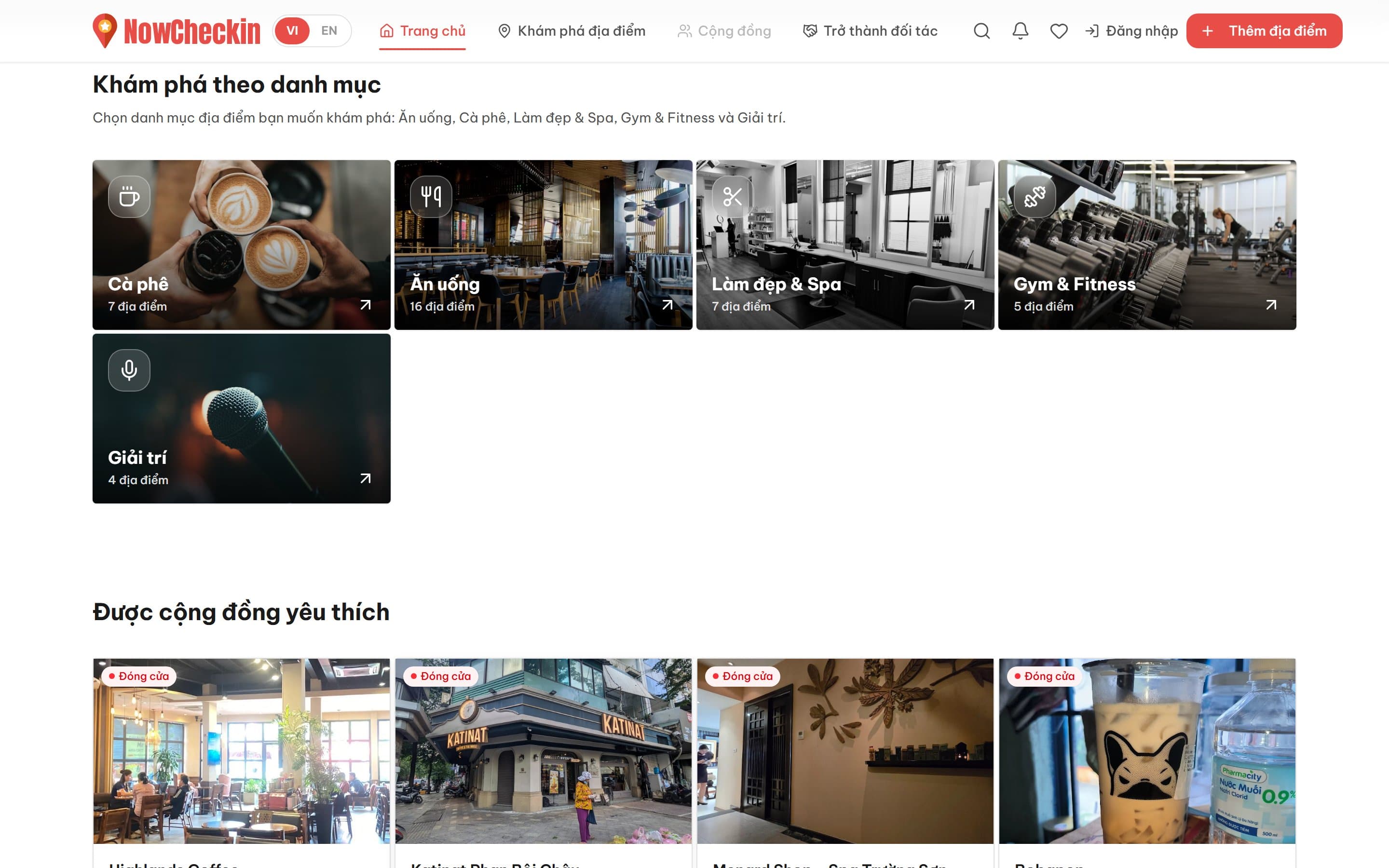
Task: Open the Cộng đồng menu item
Action: 724,31
